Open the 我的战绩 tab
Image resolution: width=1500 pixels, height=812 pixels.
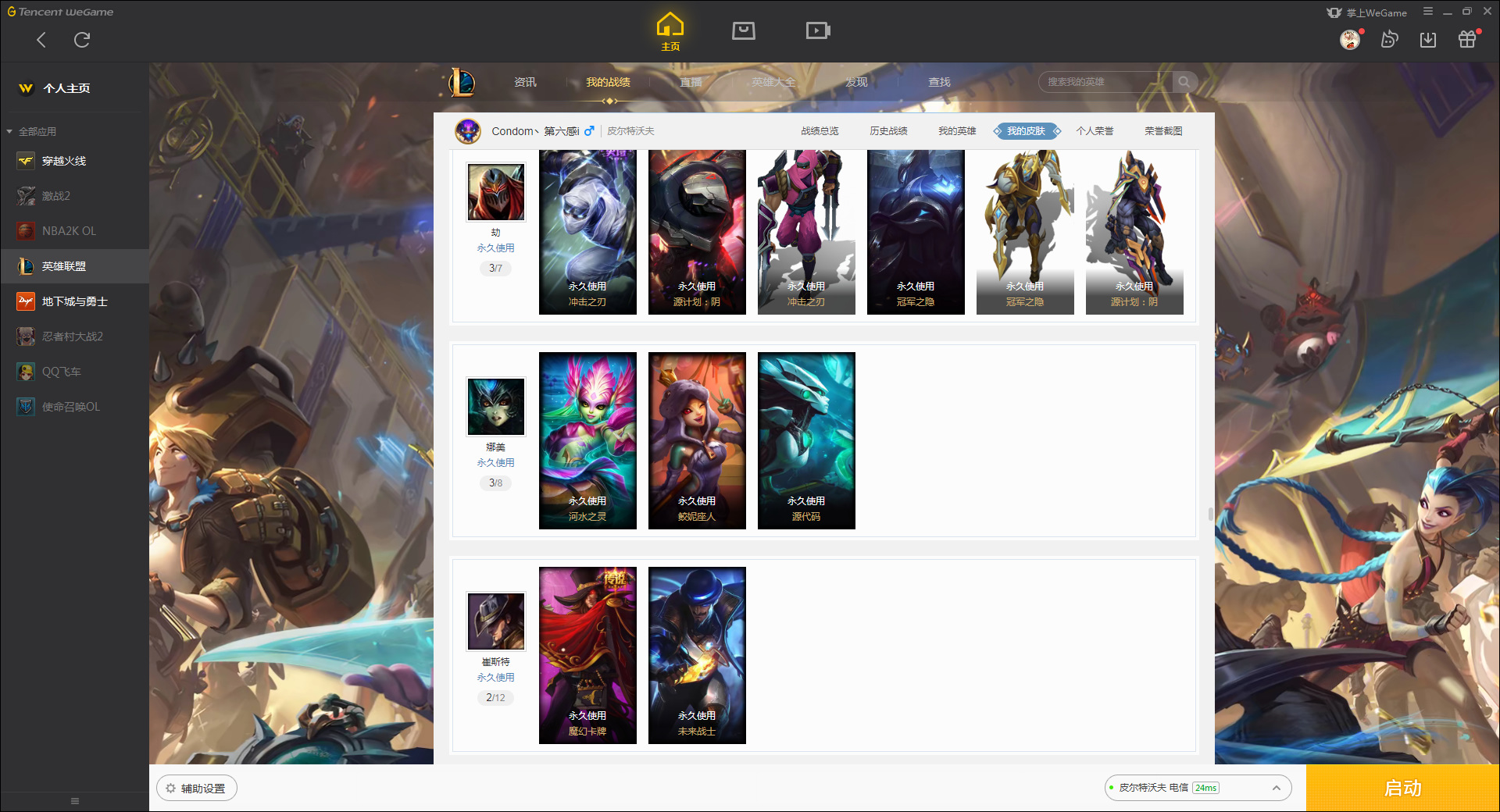(x=608, y=82)
